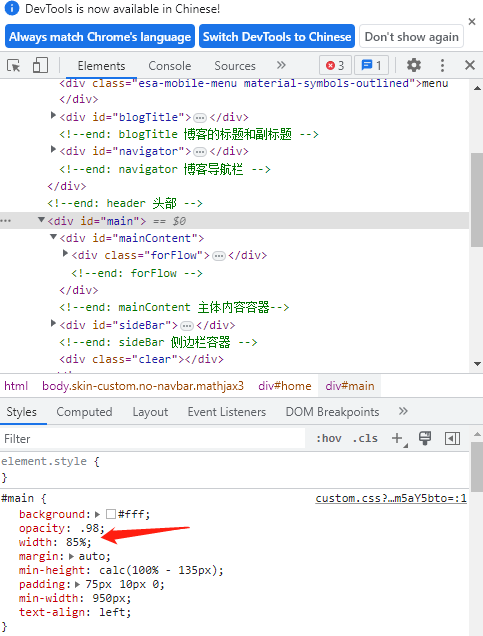The height and width of the screenshot is (636, 483).
Task: Toggle the .cls classes button
Action: pos(365,438)
